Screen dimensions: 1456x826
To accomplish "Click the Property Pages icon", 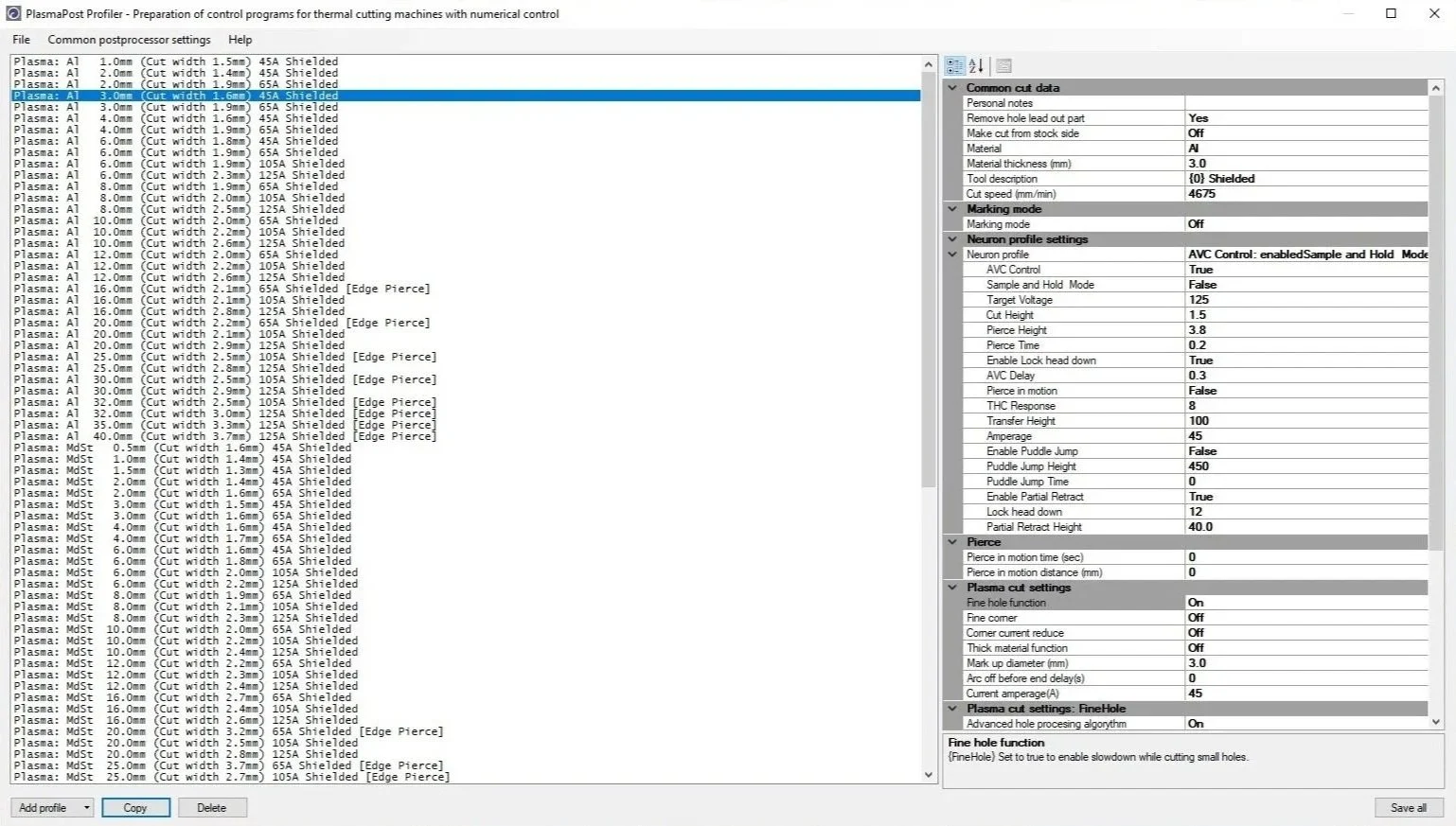I will coord(1003,66).
